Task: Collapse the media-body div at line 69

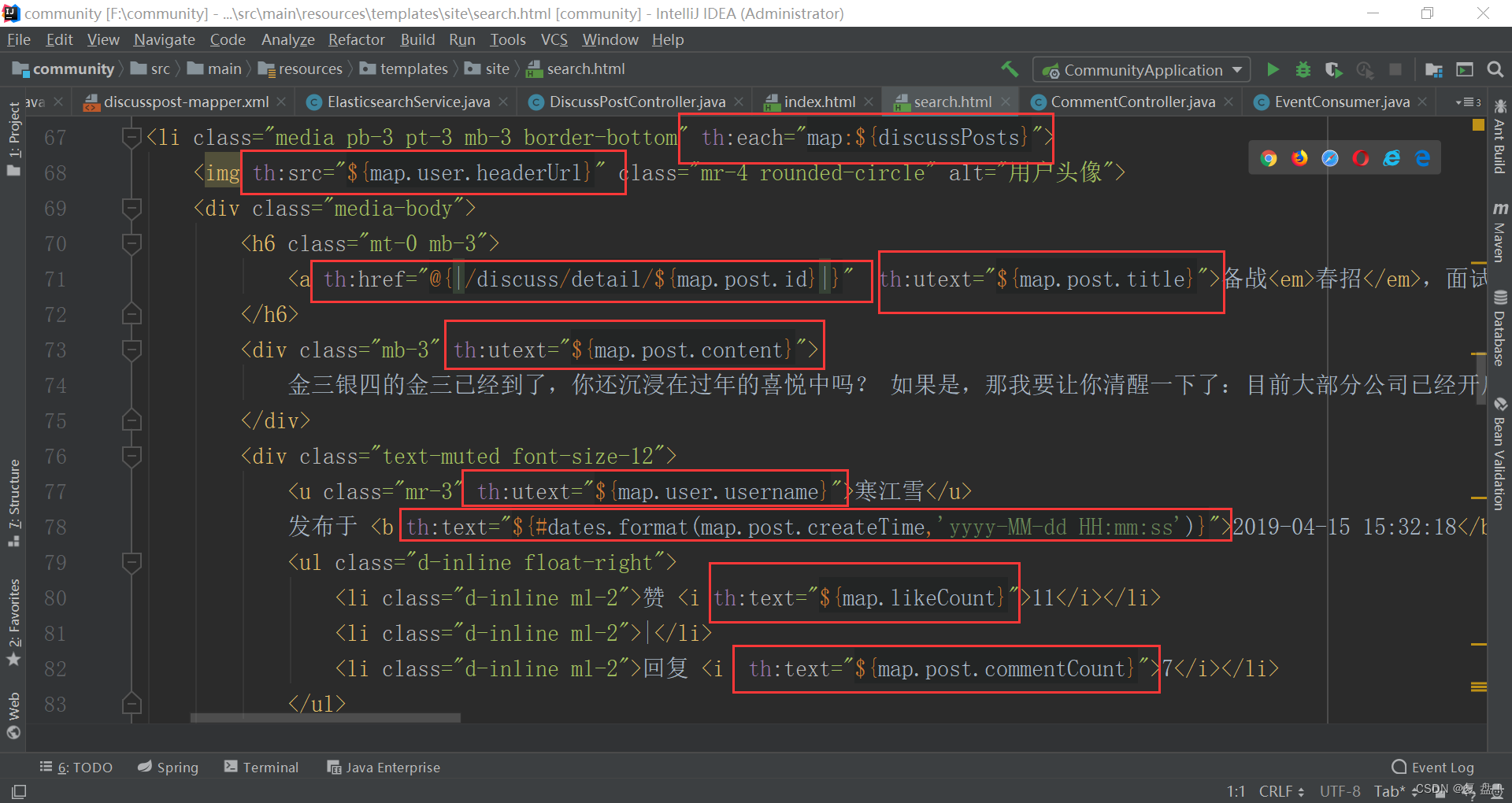Action: 132,209
